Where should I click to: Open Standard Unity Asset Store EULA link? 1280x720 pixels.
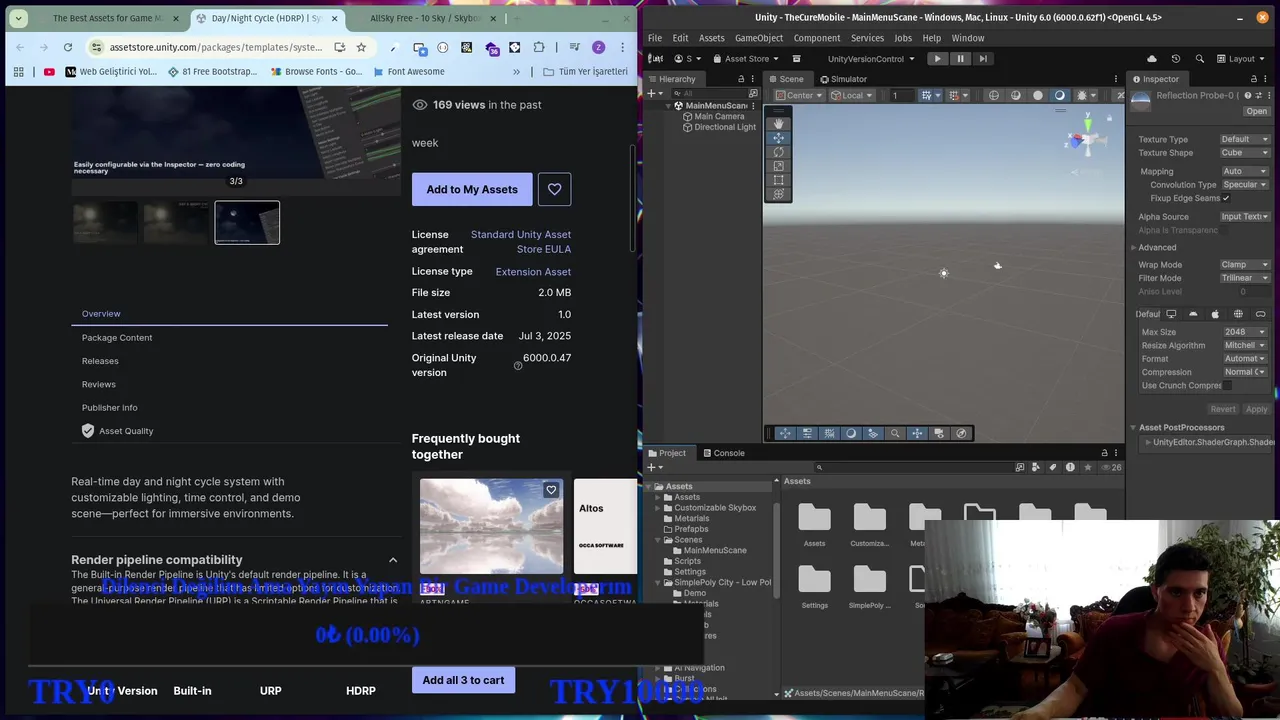[521, 242]
